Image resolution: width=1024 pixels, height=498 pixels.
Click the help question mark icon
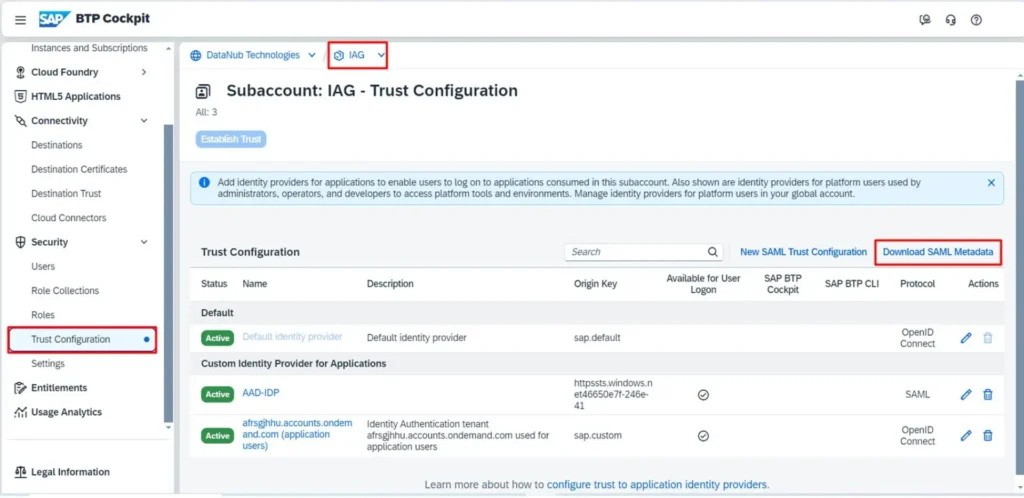tap(976, 20)
